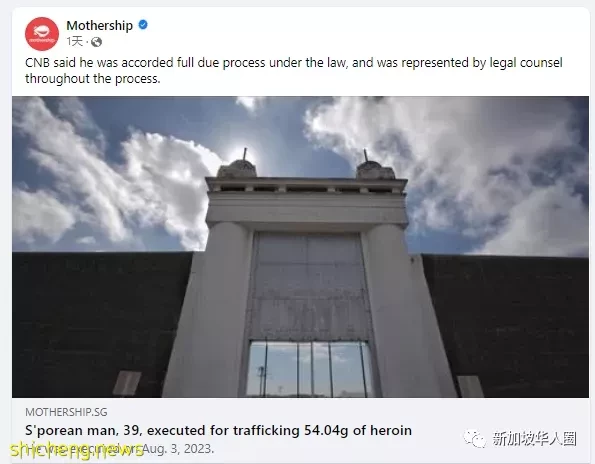Click the '1天' post timestamp
Viewport: 595px width, 464px height.
74,41
